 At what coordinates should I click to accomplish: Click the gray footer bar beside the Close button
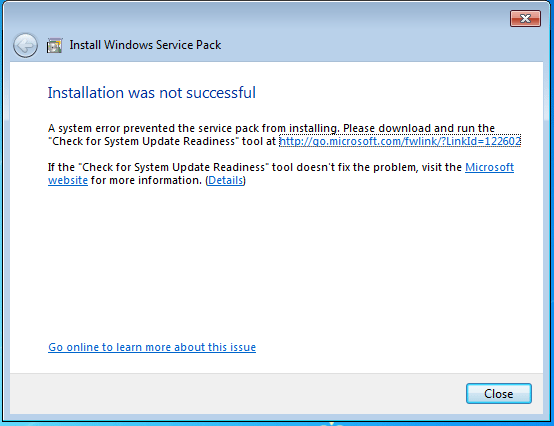pyautogui.click(x=237, y=394)
